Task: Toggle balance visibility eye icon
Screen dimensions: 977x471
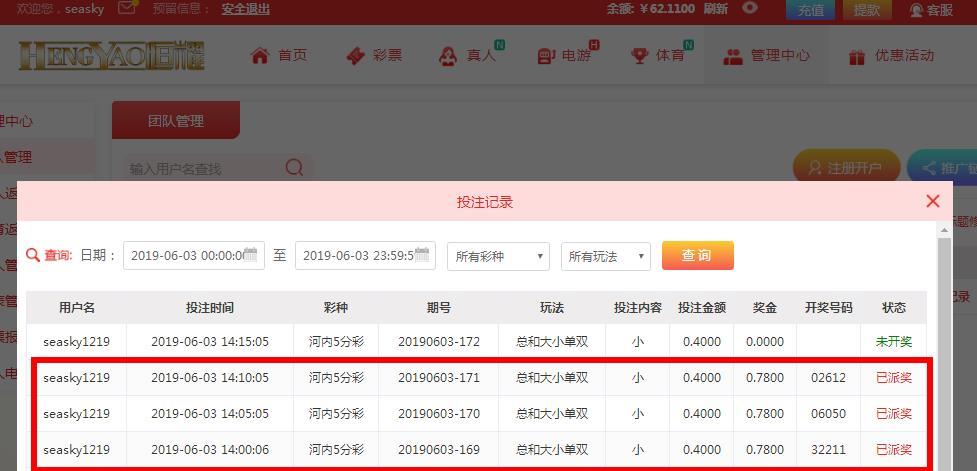Action: coord(750,8)
